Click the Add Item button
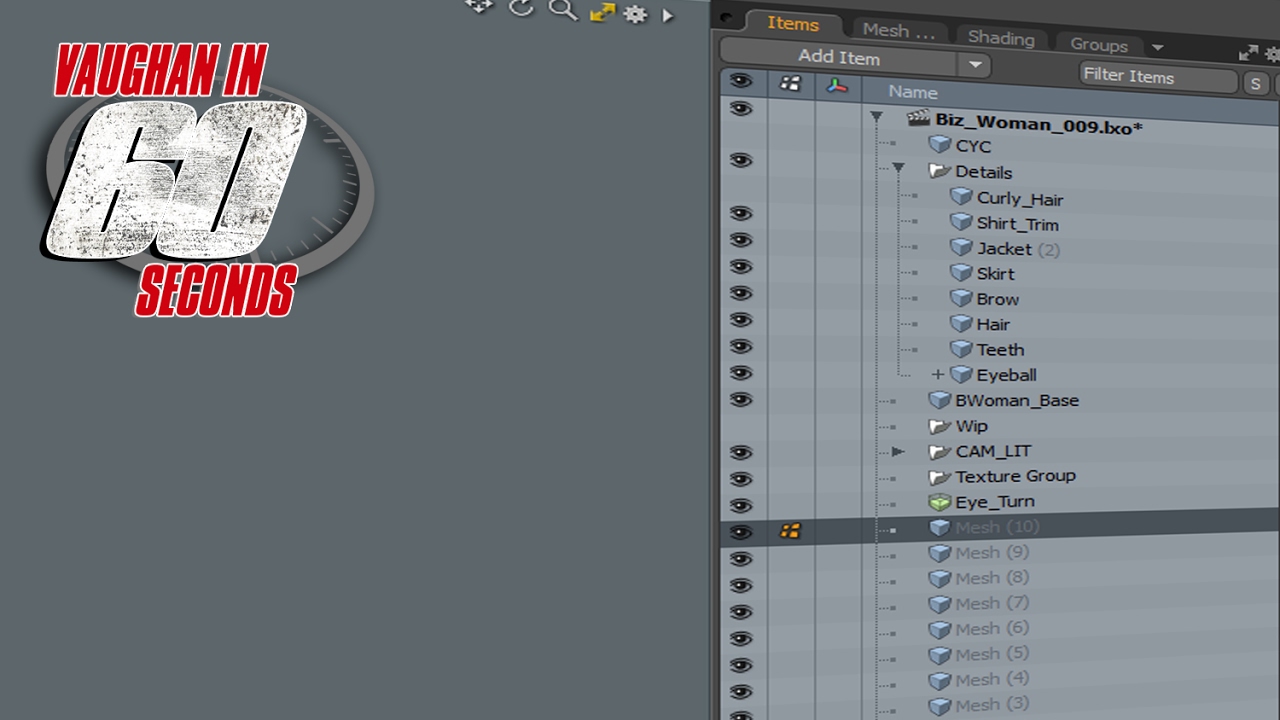This screenshot has width=1280, height=720. pos(839,58)
